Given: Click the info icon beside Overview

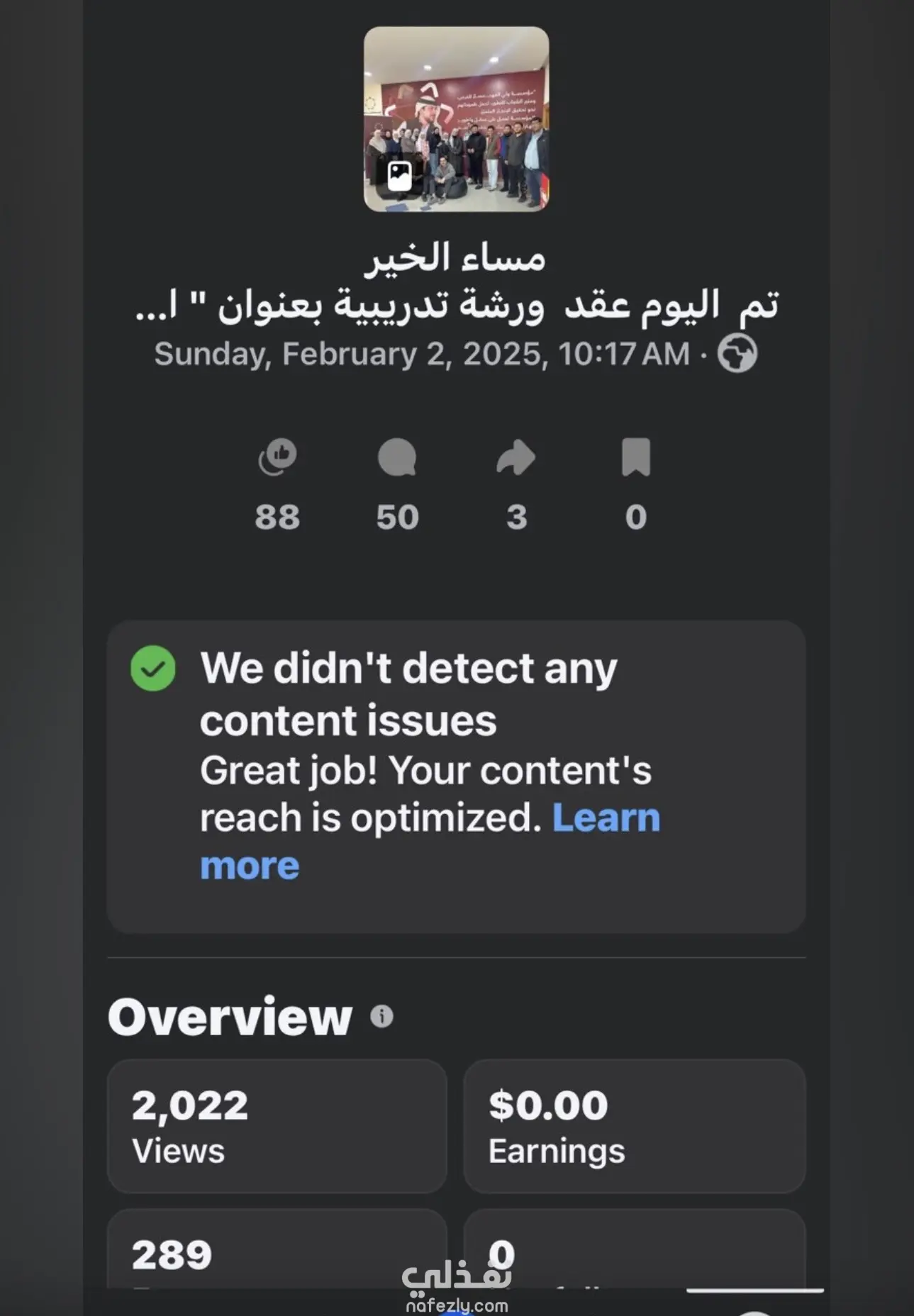Looking at the screenshot, I should pyautogui.click(x=382, y=1017).
